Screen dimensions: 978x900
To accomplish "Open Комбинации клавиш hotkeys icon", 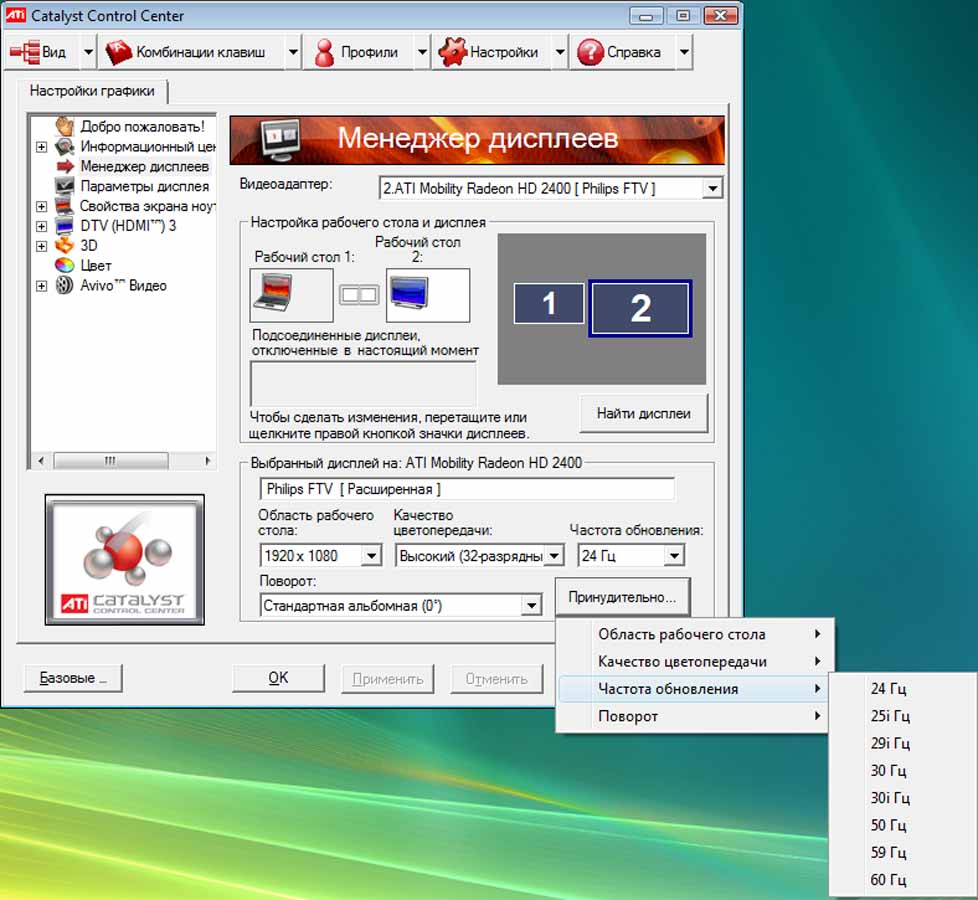I will [x=120, y=52].
